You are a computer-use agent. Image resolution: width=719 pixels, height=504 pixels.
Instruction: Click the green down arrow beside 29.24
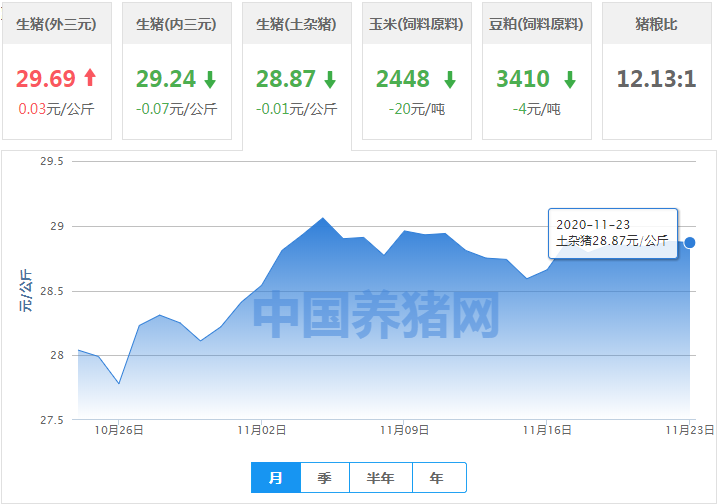[x=210, y=79]
